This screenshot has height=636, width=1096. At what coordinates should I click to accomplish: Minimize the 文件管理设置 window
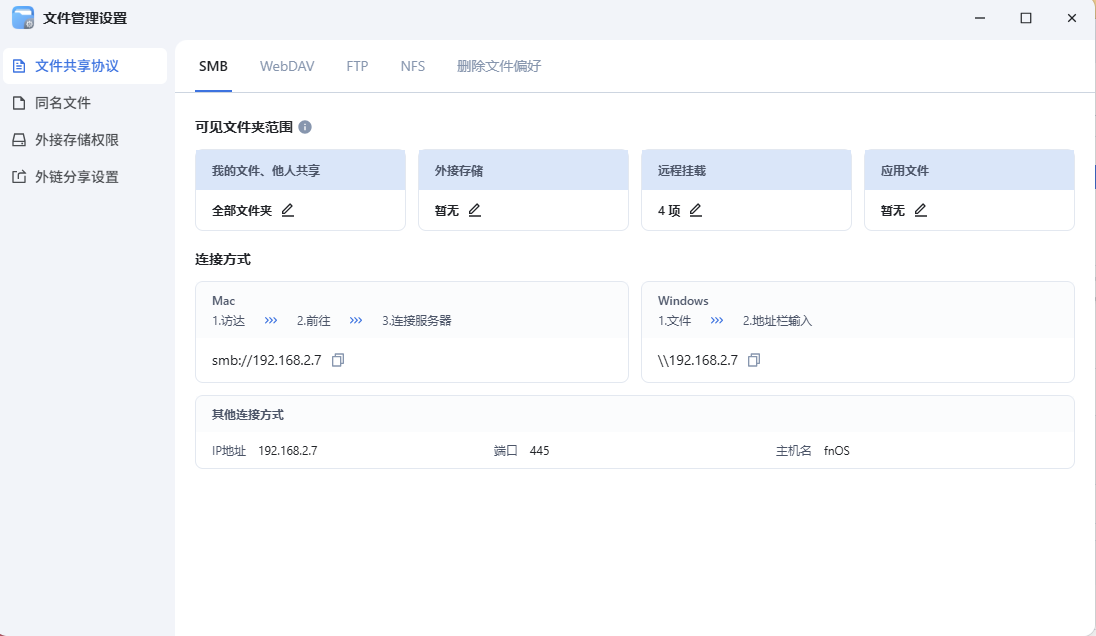coord(980,18)
